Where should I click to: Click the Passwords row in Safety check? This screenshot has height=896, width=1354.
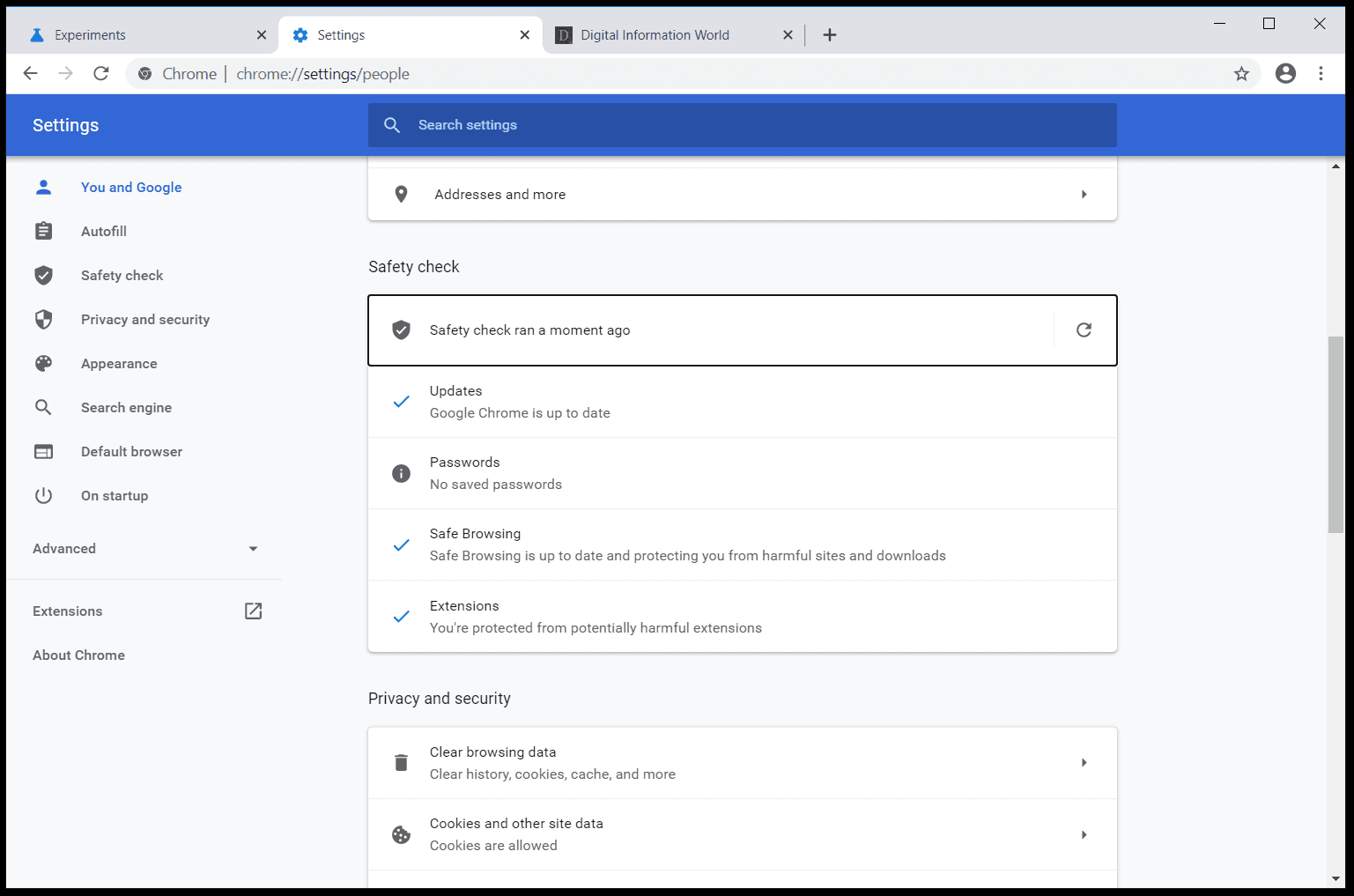(x=742, y=473)
